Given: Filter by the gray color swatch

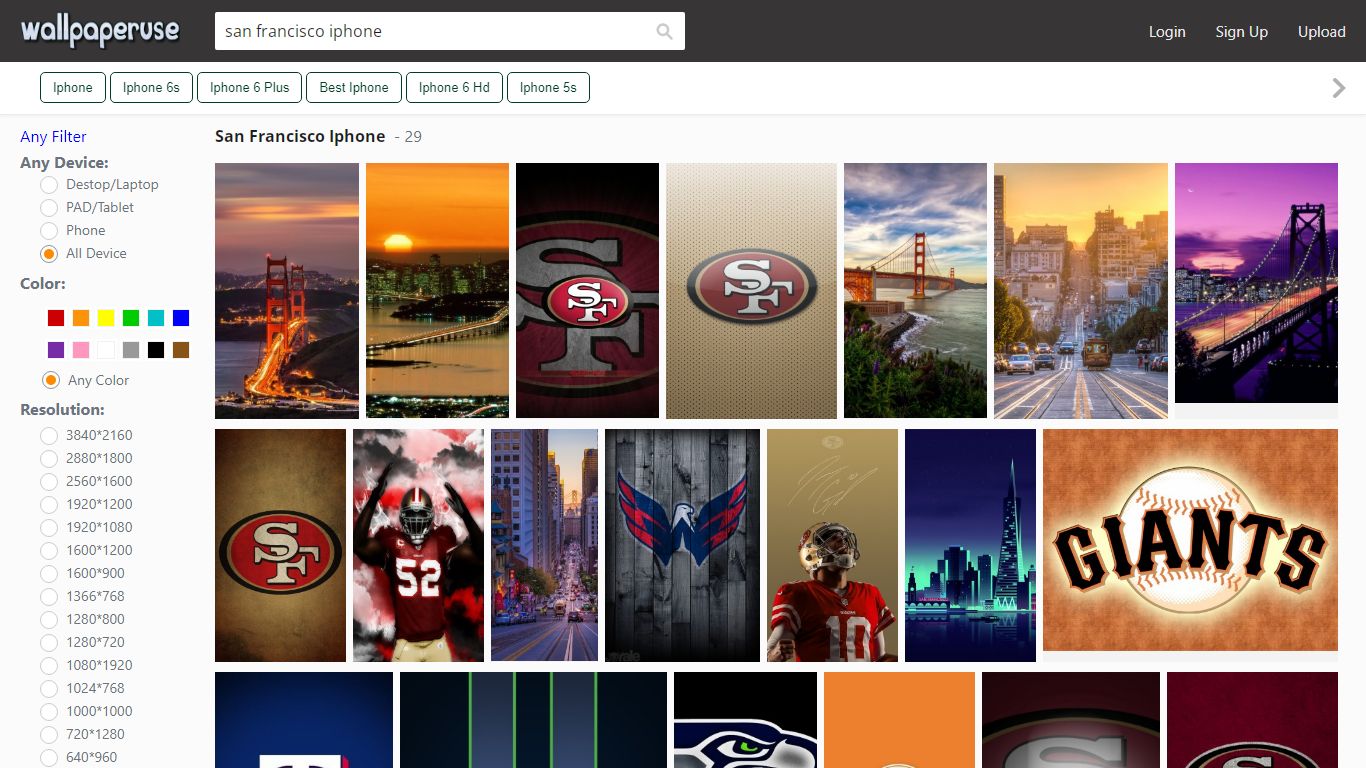Looking at the screenshot, I should coord(131,350).
